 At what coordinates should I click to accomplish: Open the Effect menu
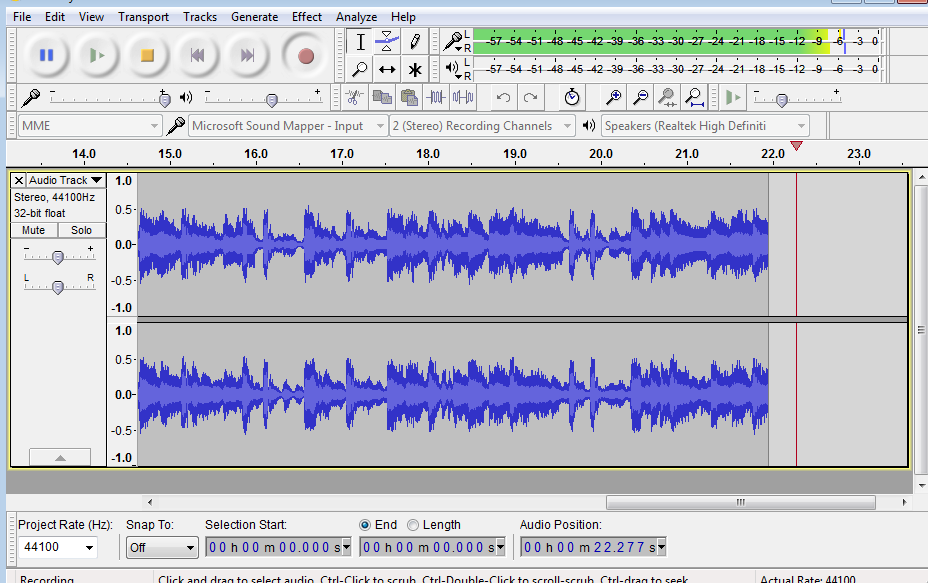(x=307, y=17)
